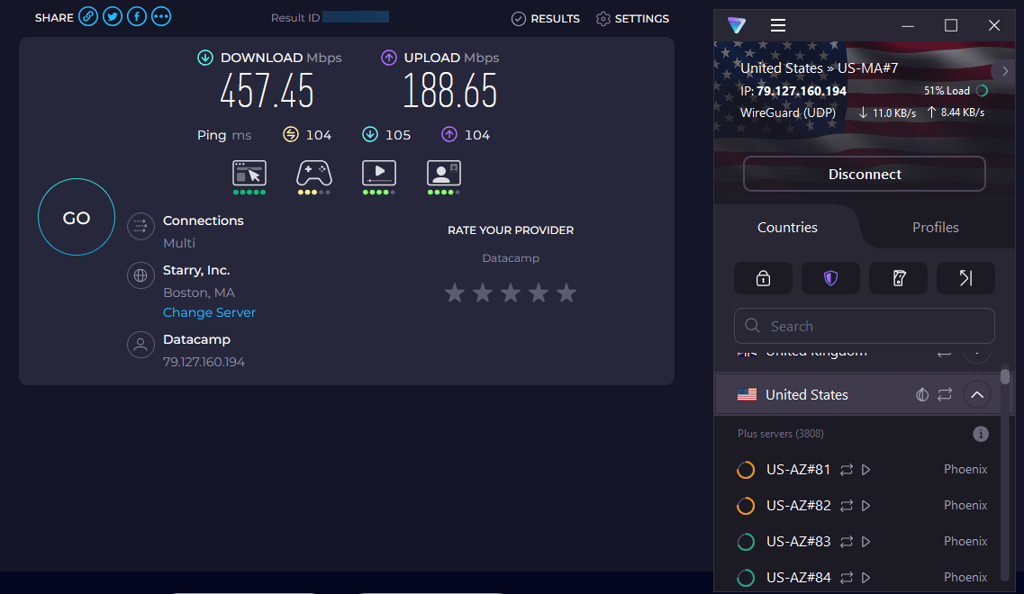Expand the connection details side arrow

pos(1005,71)
